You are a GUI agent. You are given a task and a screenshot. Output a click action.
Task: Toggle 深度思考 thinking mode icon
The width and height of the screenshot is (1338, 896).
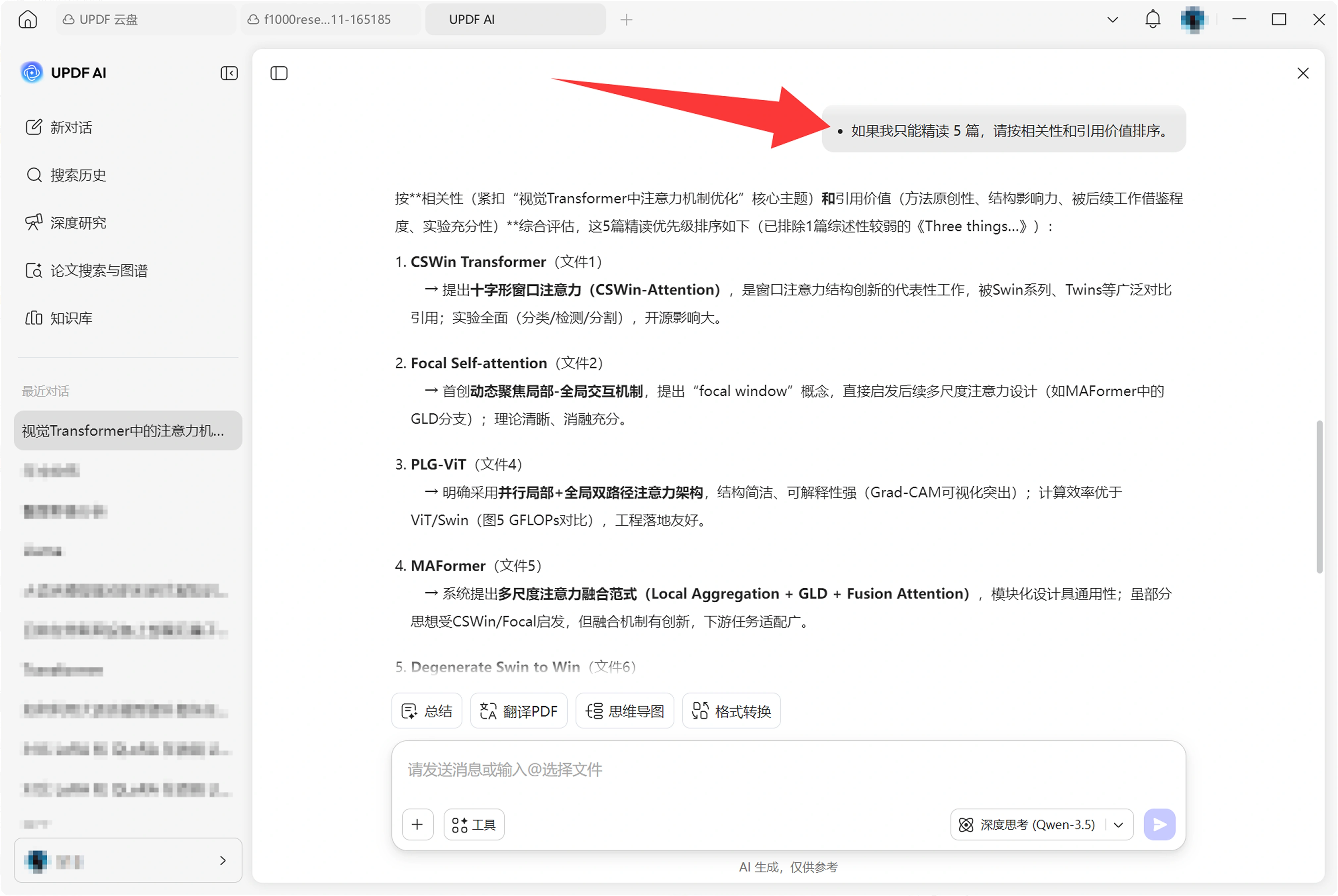(x=966, y=824)
